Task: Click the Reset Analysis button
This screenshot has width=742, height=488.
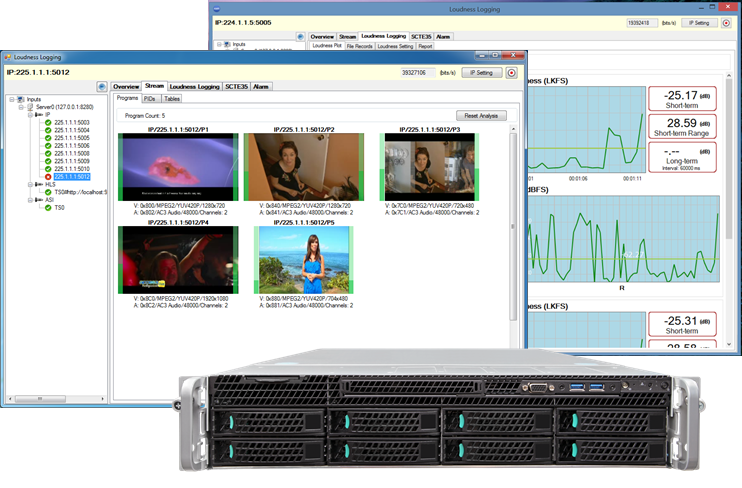Action: 481,115
